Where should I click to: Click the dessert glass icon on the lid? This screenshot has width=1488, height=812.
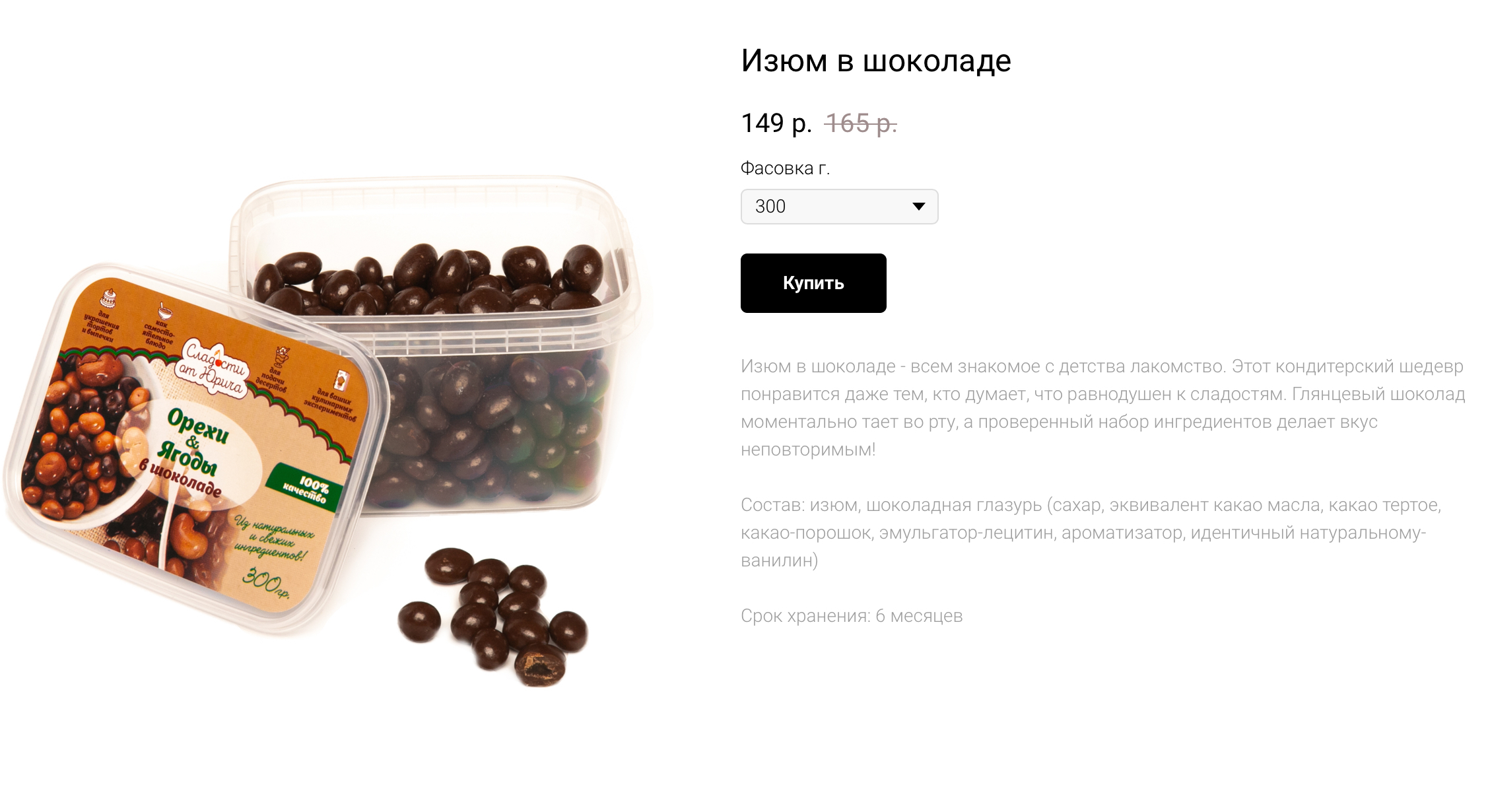[282, 356]
